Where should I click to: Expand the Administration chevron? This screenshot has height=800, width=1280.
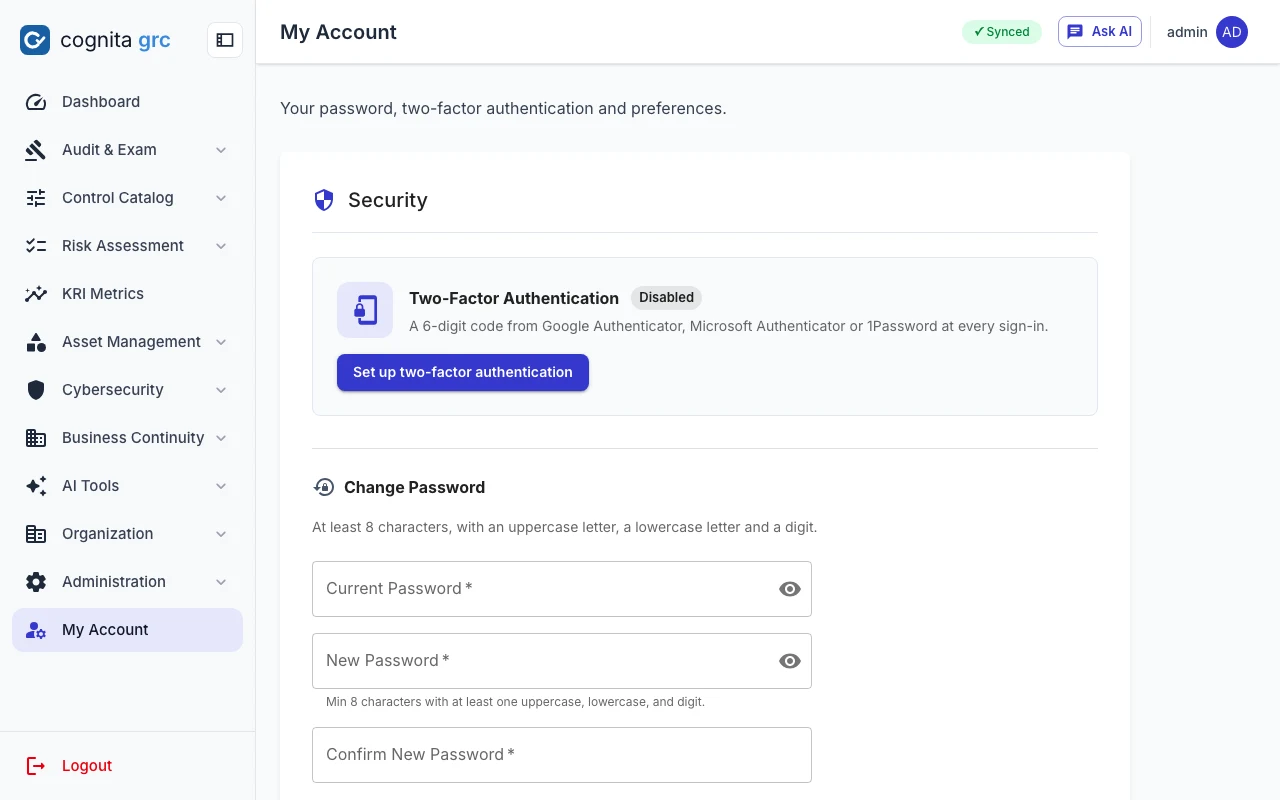point(221,582)
